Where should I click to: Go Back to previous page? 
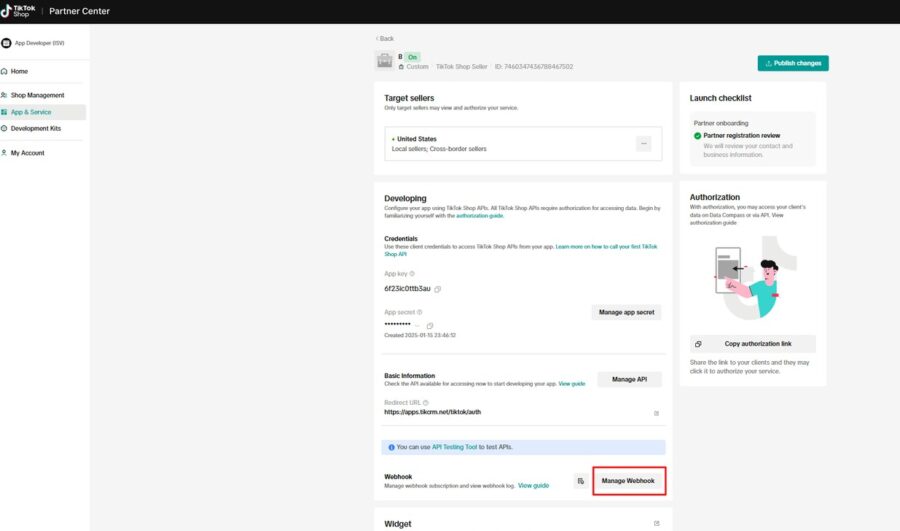click(x=385, y=38)
